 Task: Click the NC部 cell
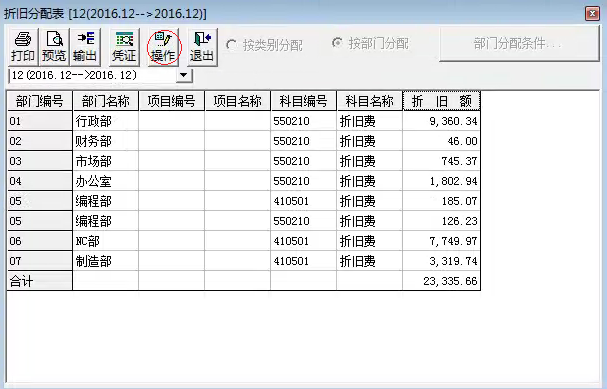coord(105,241)
